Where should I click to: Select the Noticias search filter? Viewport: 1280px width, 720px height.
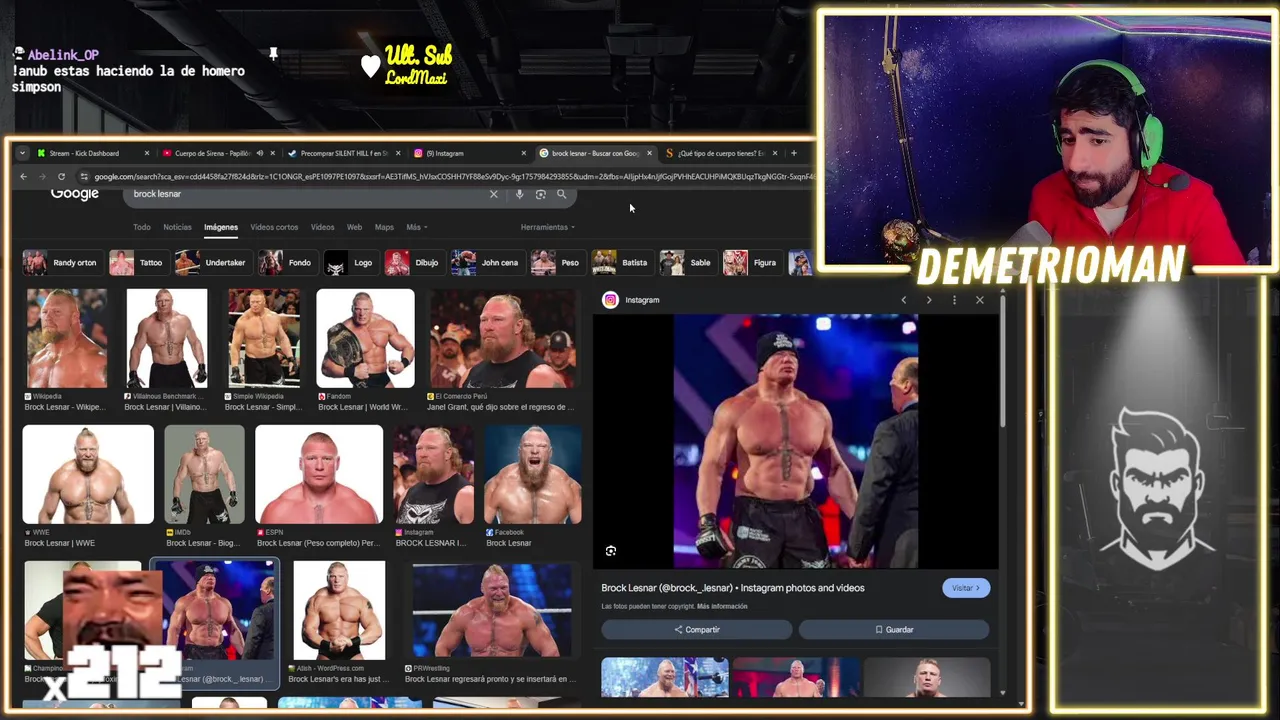pos(177,227)
